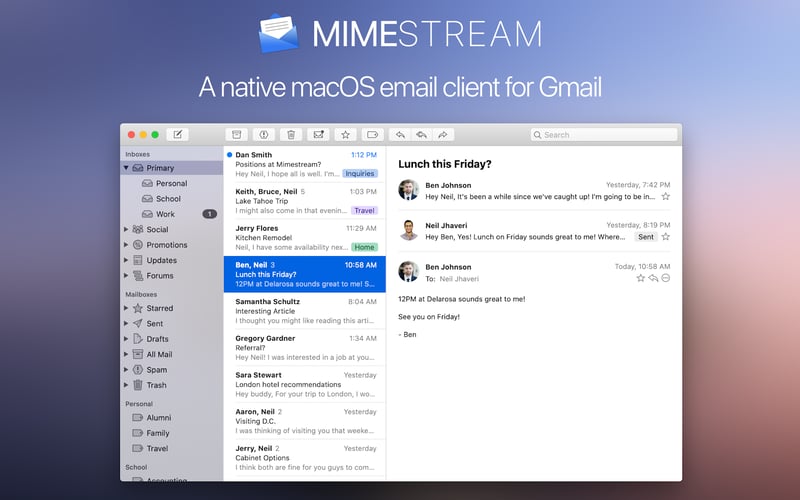Open Sara Stewart London hotel recommendations
Image resolution: width=800 pixels, height=500 pixels.
305,385
